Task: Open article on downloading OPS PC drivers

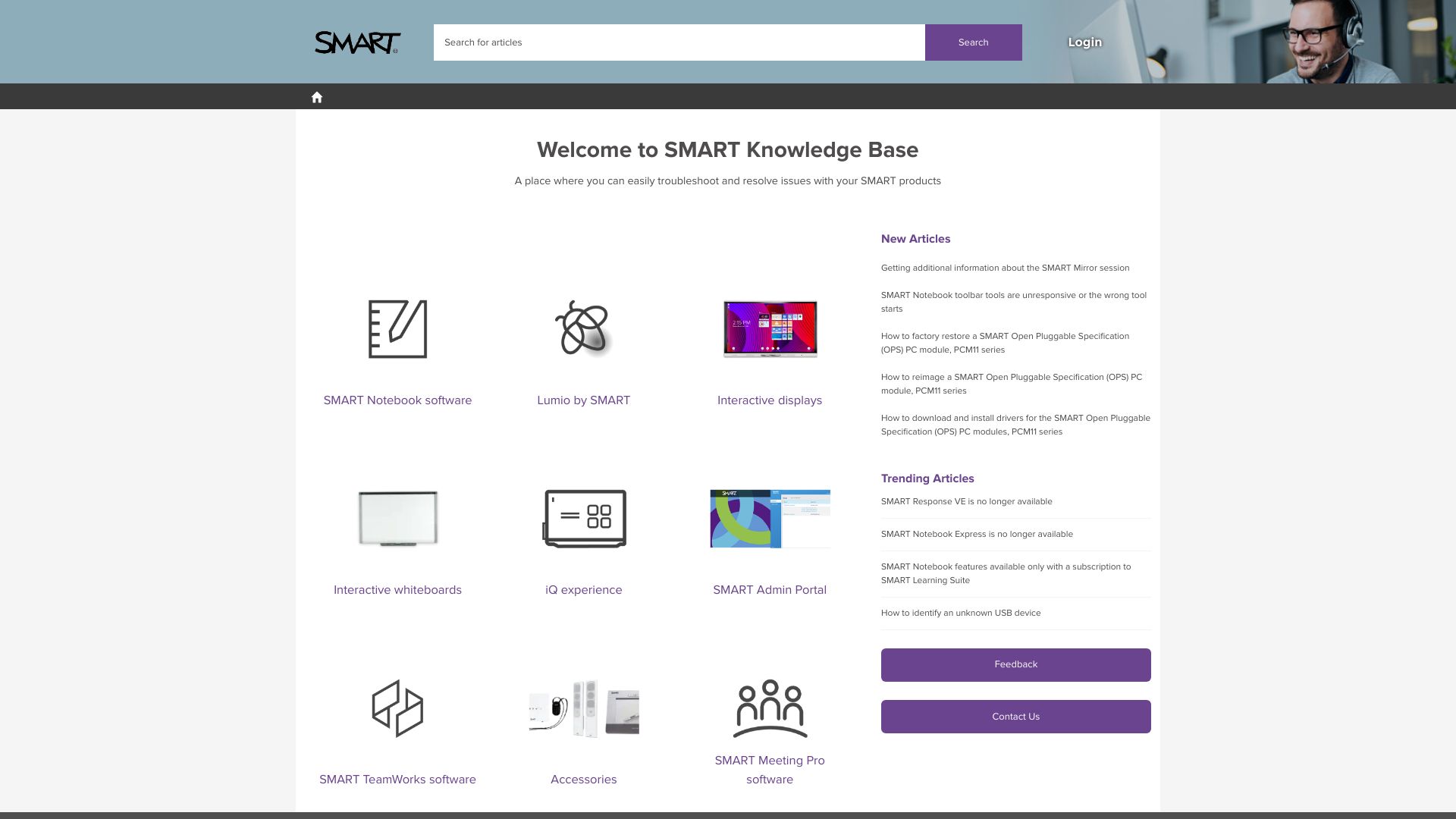Action: [x=1015, y=425]
